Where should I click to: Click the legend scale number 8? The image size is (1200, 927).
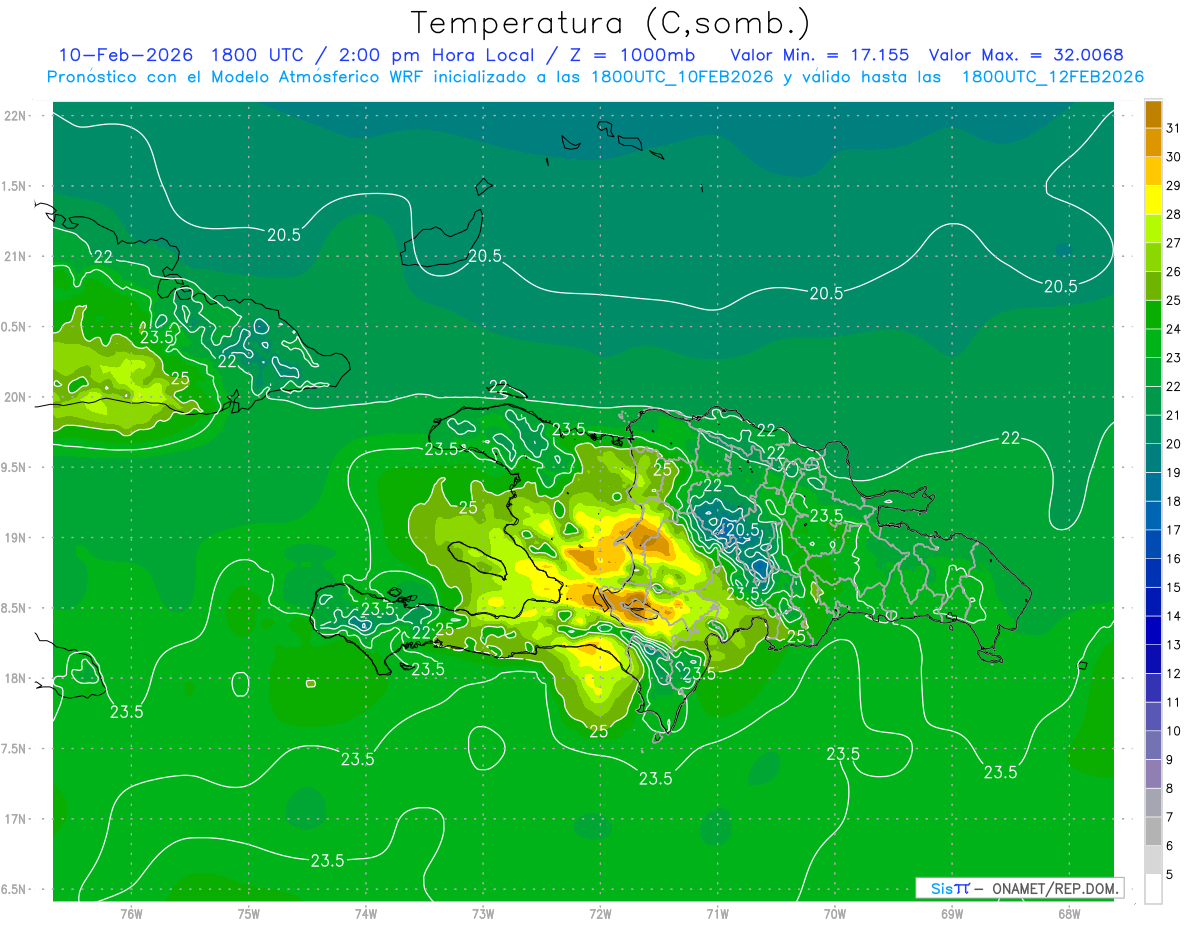1170,788
